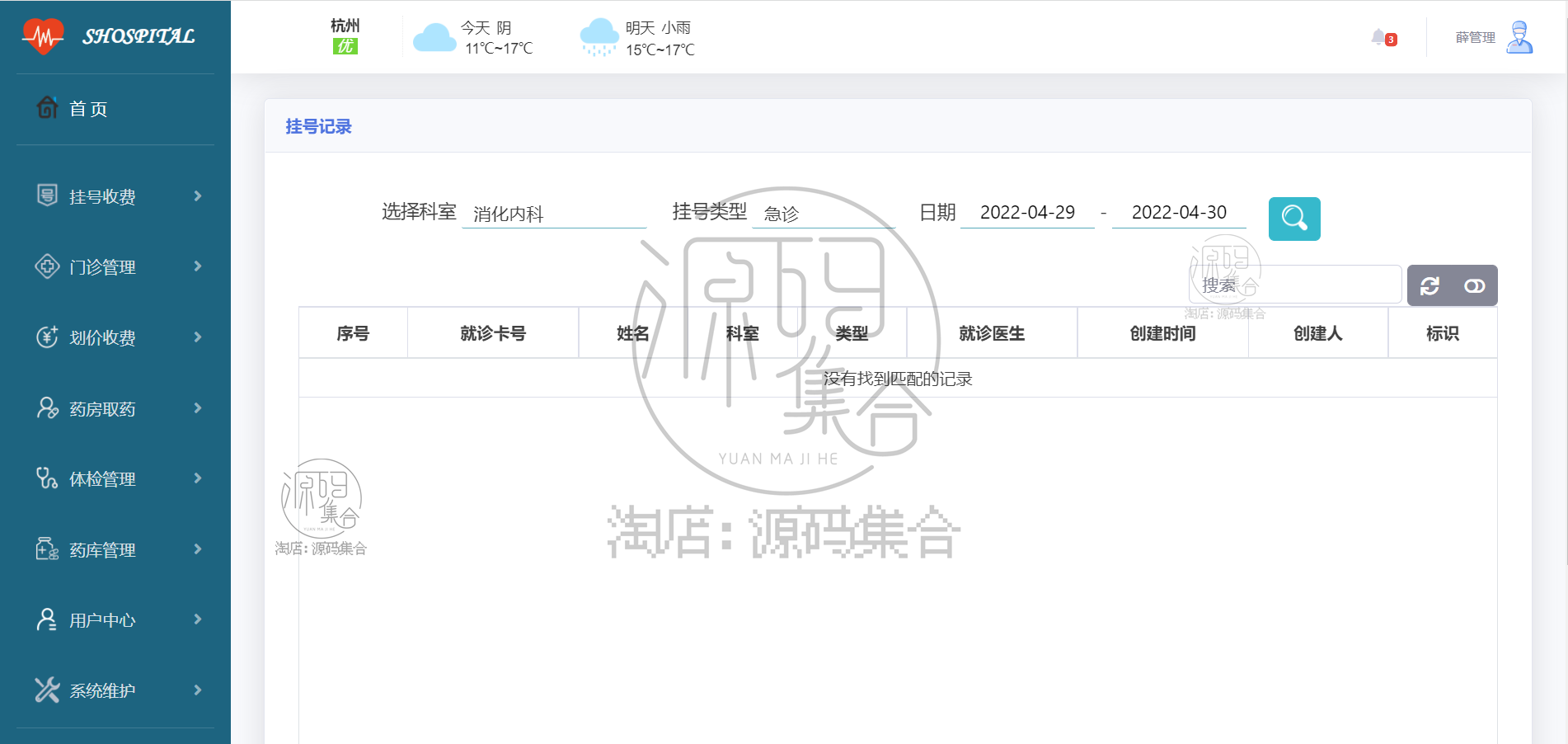This screenshot has width=1568, height=744.
Task: Click today's temperature 11℃~17℃
Action: (499, 49)
